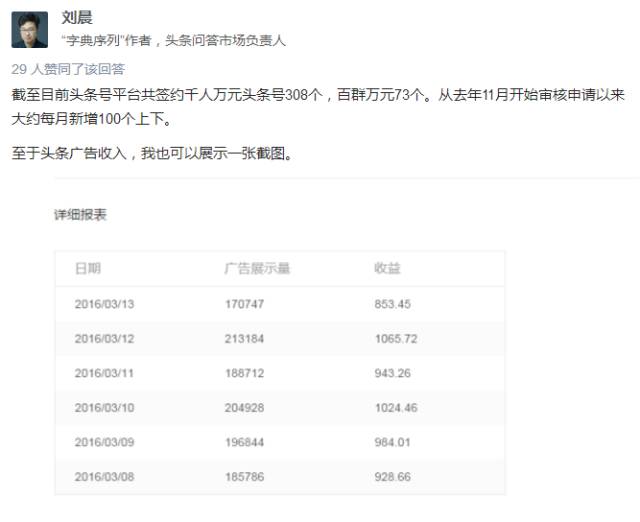Select ad impressions value 188712
The height and width of the screenshot is (522, 640).
pos(244,373)
